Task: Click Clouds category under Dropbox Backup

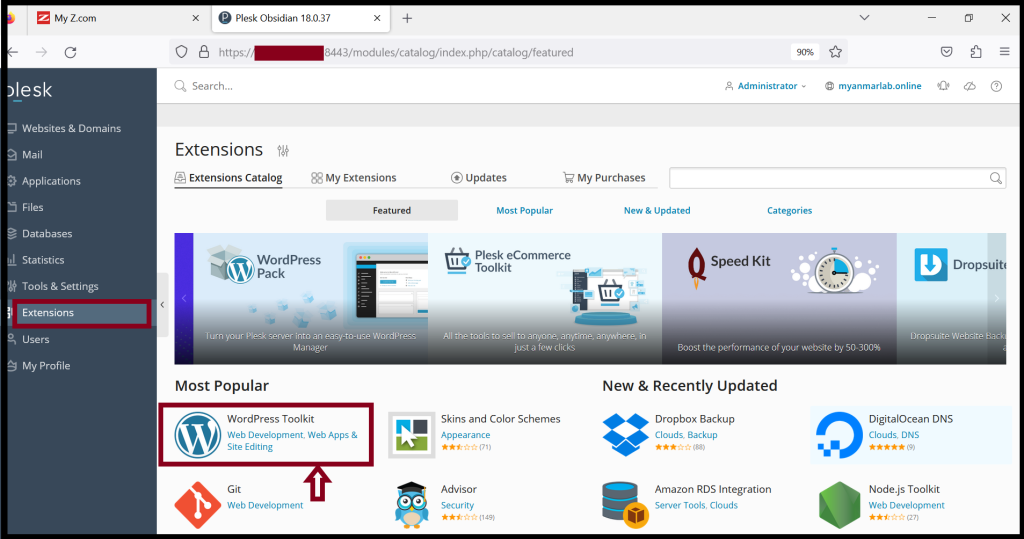Action: point(669,434)
